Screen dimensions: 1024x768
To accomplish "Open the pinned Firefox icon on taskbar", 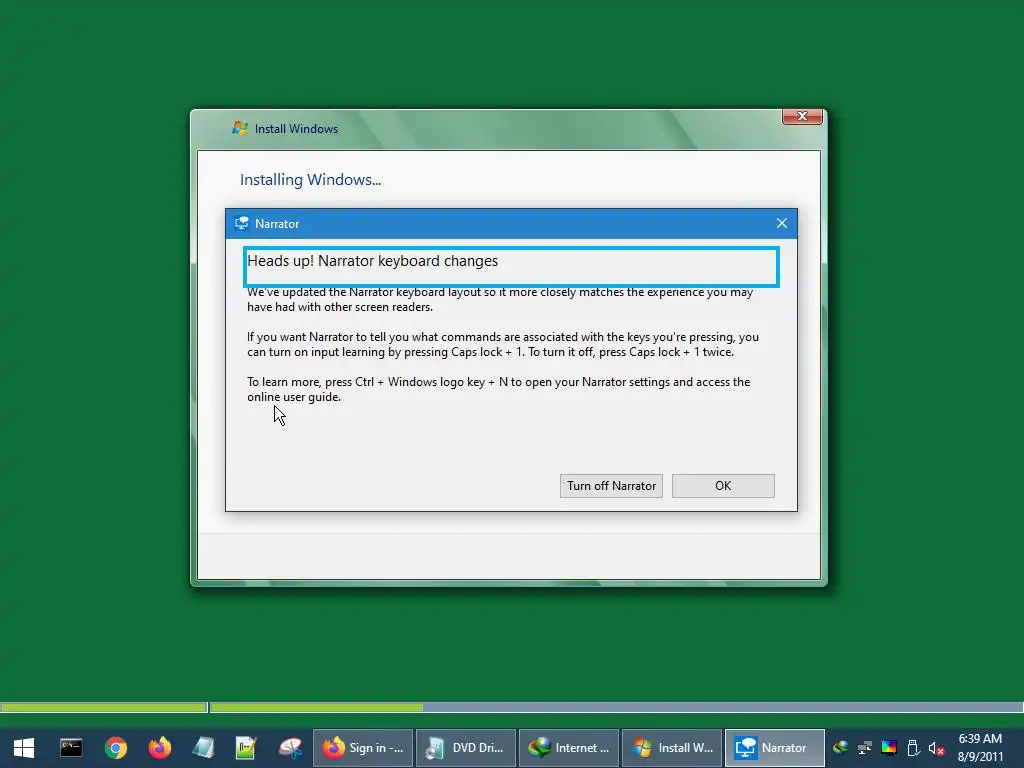I will pos(159,748).
